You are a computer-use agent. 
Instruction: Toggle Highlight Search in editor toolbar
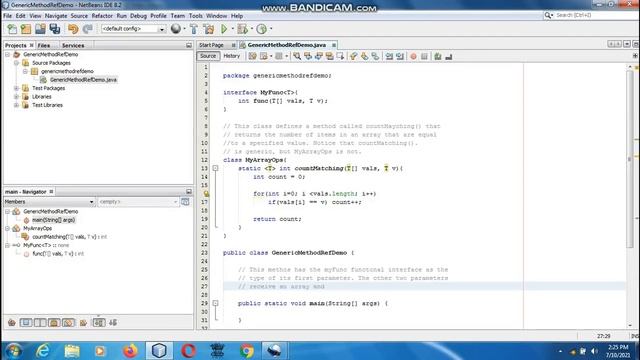coord(329,56)
